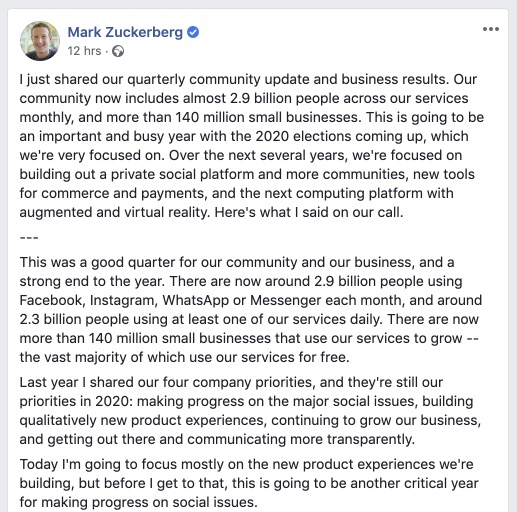The image size is (517, 512).
Task: Click the paragraph beginning 'This was a good quarter'
Action: [x=251, y=310]
